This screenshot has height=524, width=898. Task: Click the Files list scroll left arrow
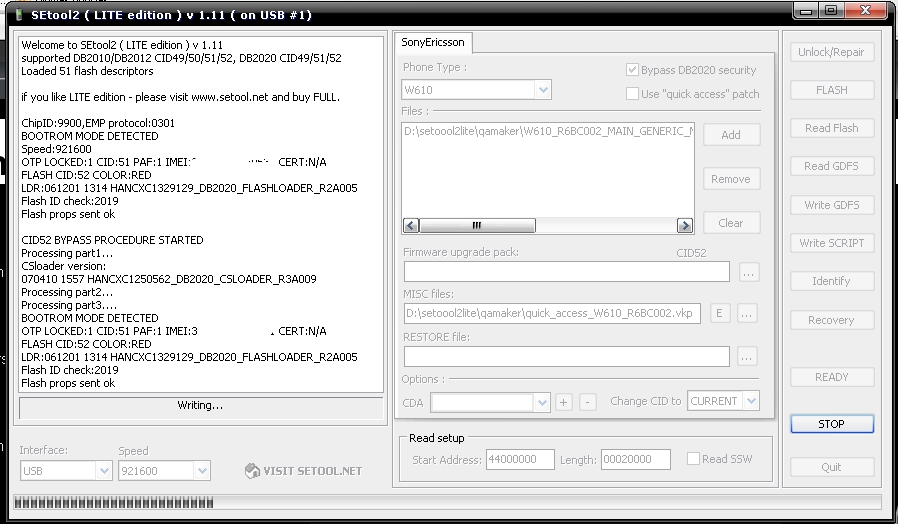411,226
